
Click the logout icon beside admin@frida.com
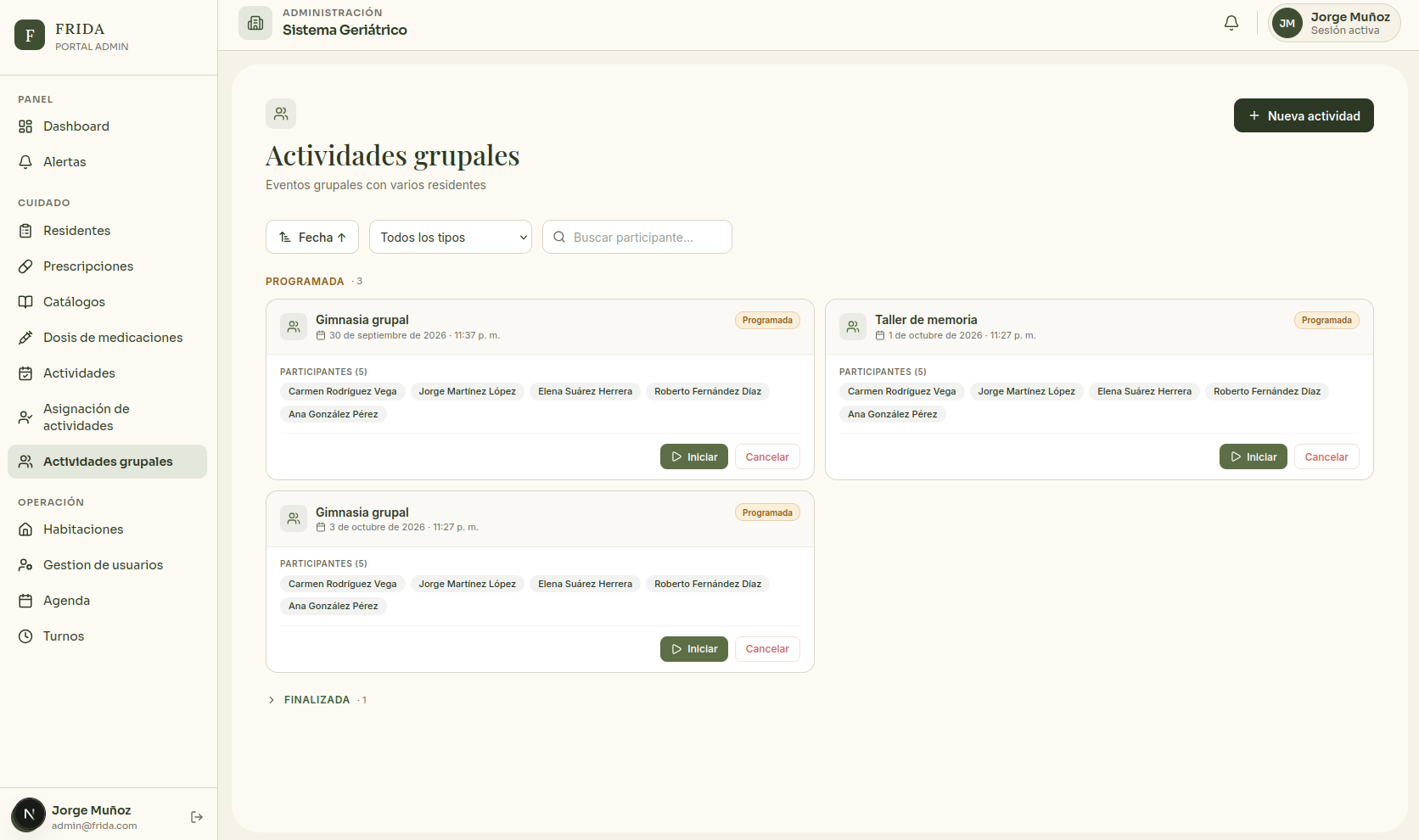tap(197, 817)
